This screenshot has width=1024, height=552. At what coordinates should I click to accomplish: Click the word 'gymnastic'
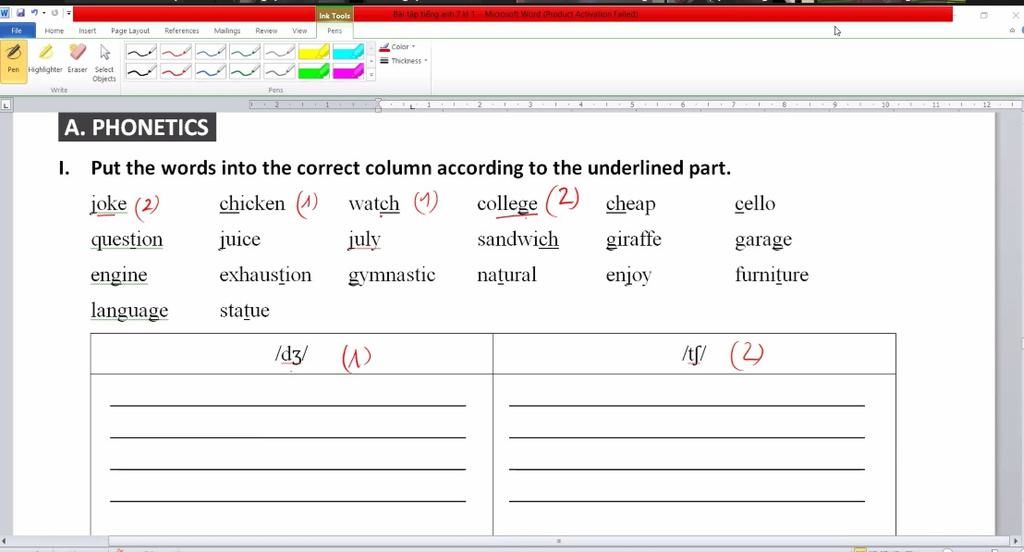pos(392,276)
